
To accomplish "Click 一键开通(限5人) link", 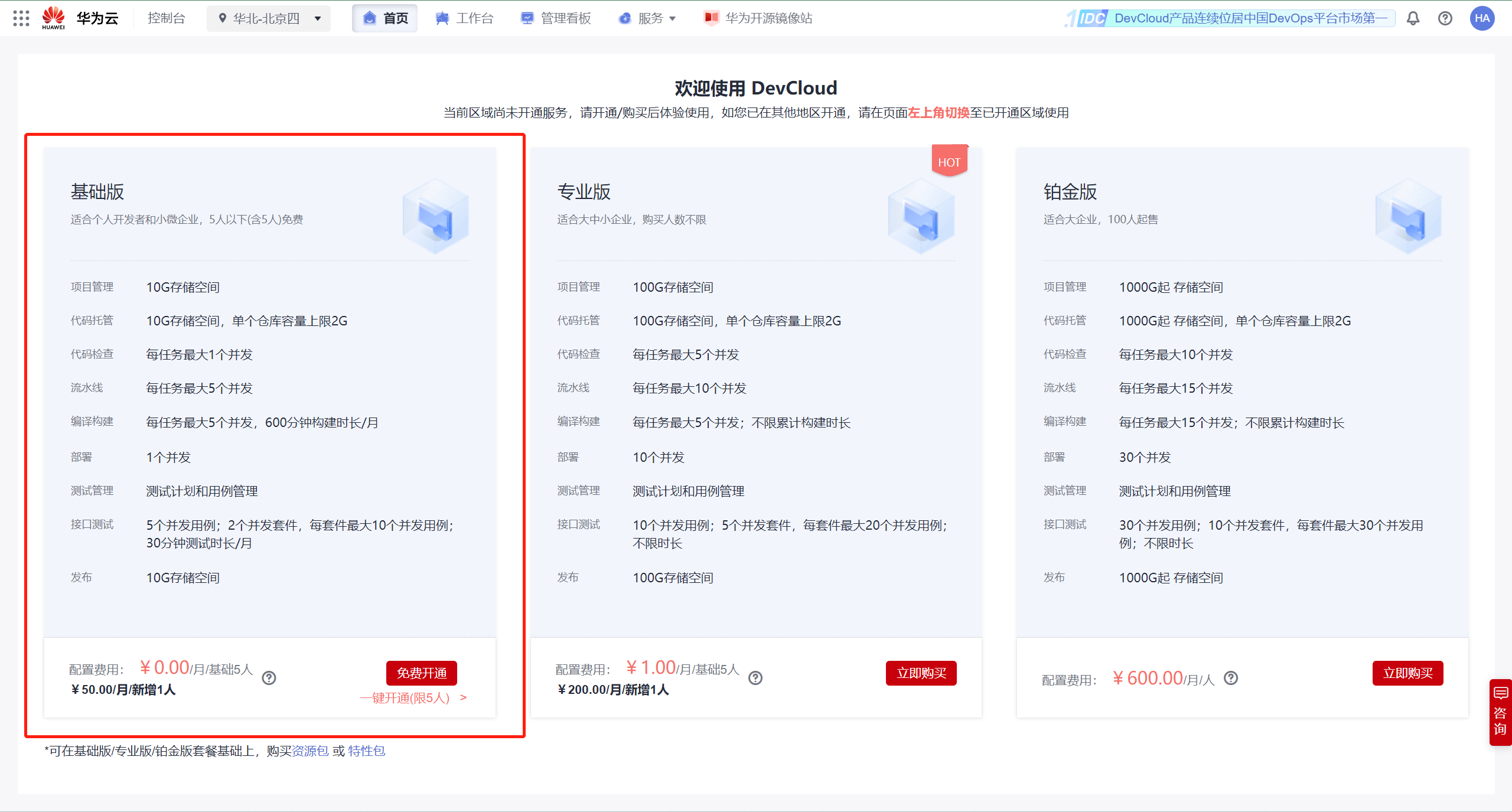I will 413,697.
